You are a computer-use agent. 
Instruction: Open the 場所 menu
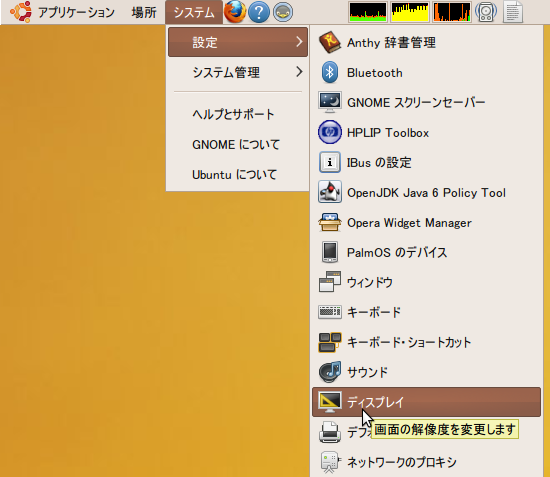coord(144,12)
